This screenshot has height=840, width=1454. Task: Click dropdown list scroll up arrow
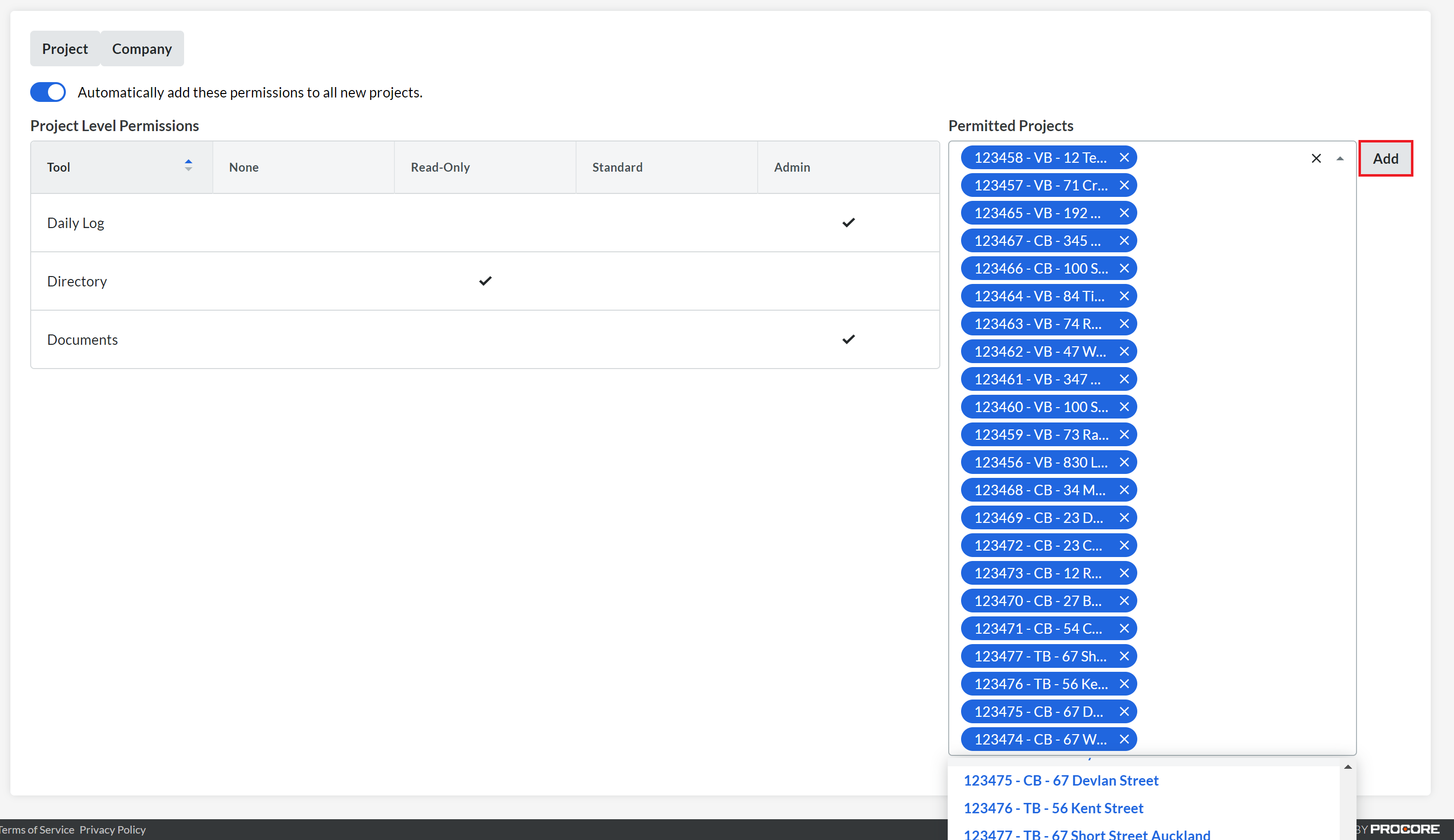click(x=1348, y=767)
